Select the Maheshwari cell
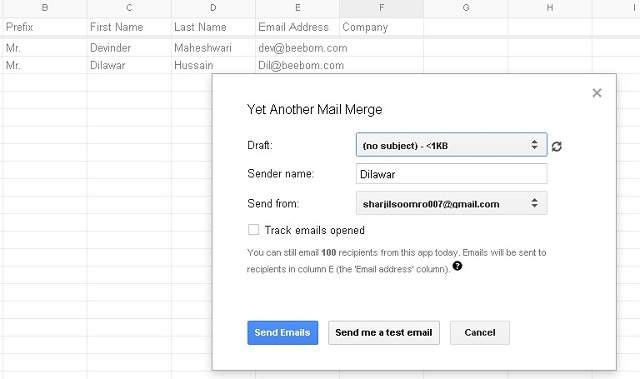The image size is (640, 379). point(213,48)
